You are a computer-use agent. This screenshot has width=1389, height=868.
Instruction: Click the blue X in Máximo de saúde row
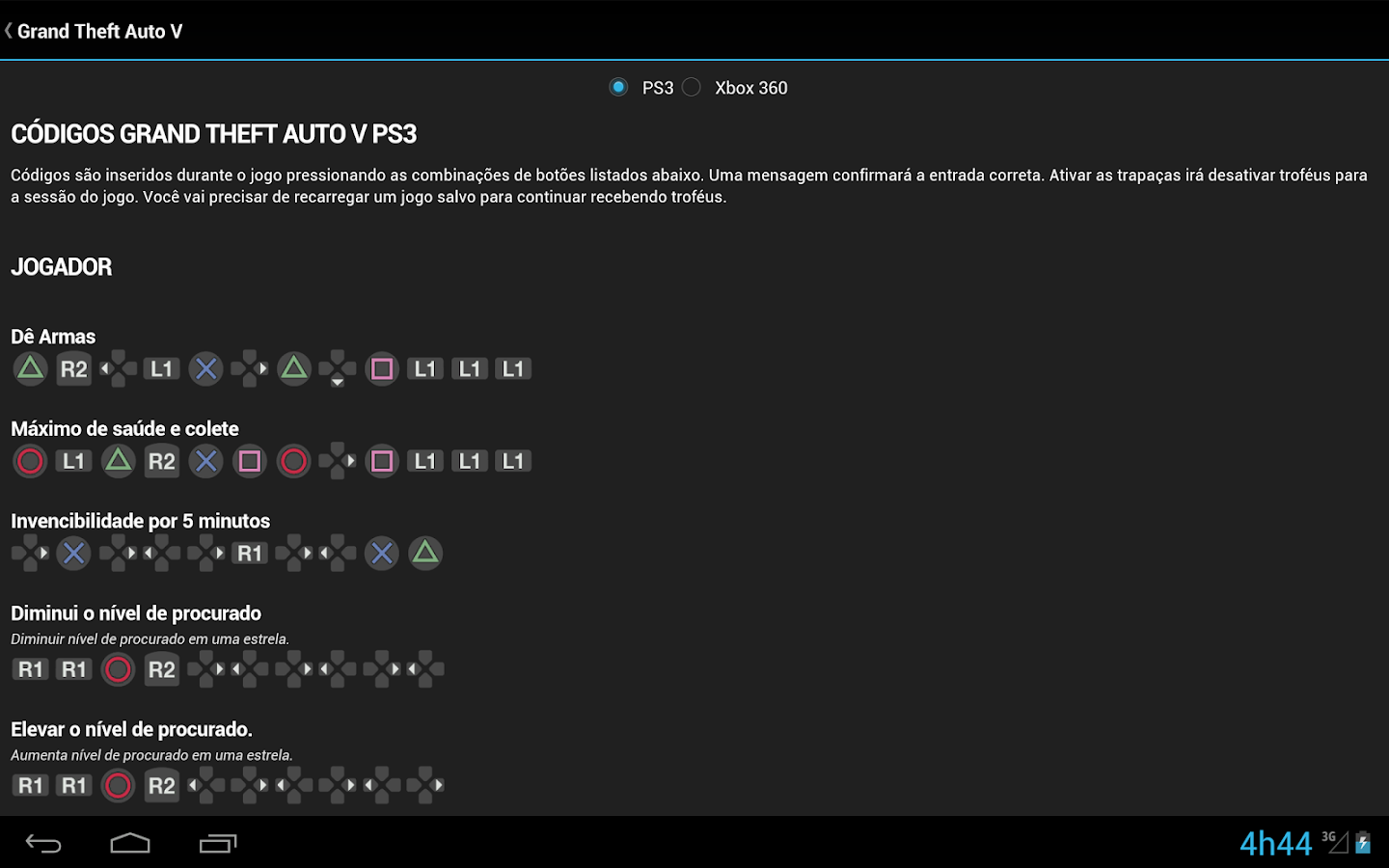point(205,461)
